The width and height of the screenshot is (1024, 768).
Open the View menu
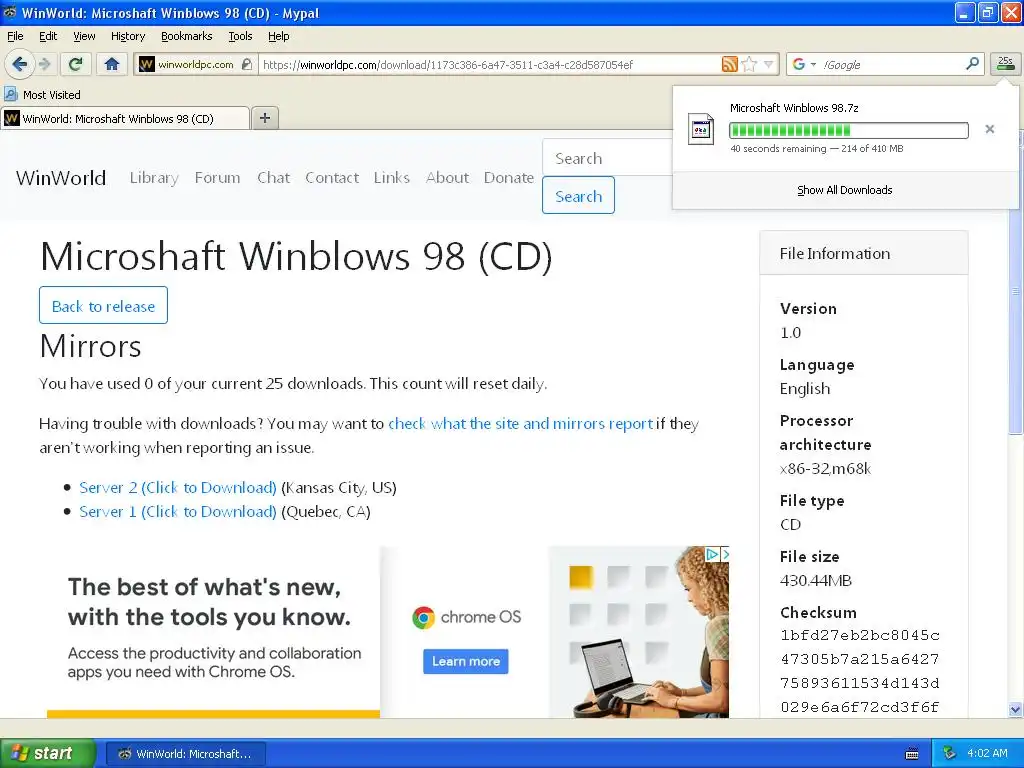coord(84,36)
